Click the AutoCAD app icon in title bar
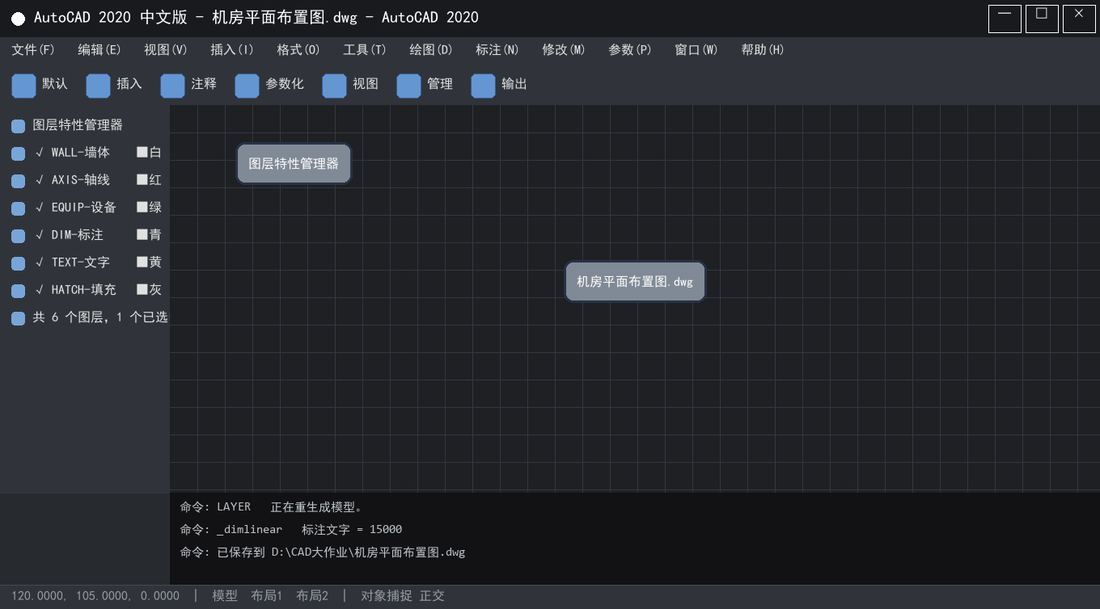The width and height of the screenshot is (1100, 609). [x=18, y=19]
